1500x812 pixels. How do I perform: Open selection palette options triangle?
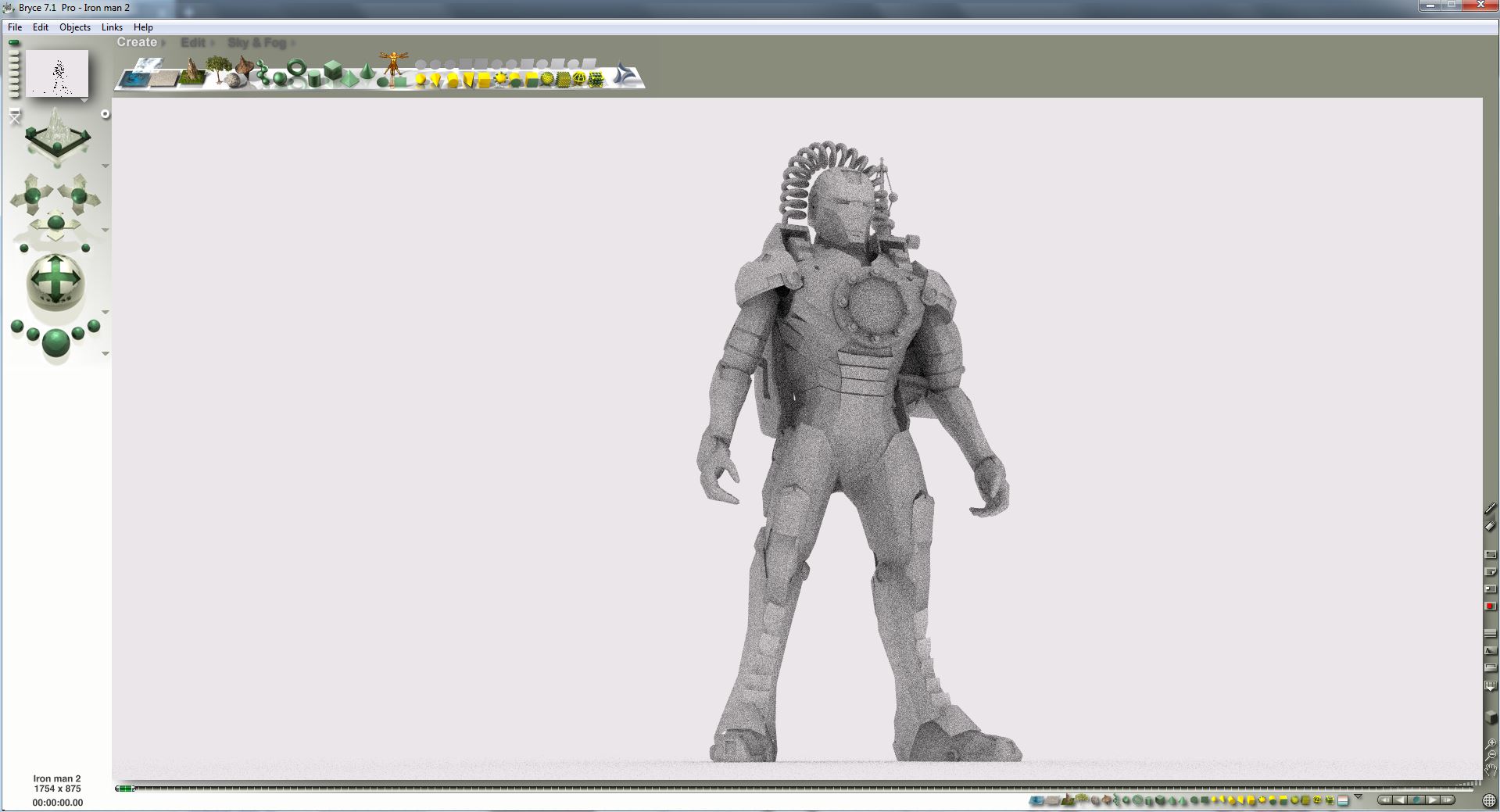[x=1358, y=796]
